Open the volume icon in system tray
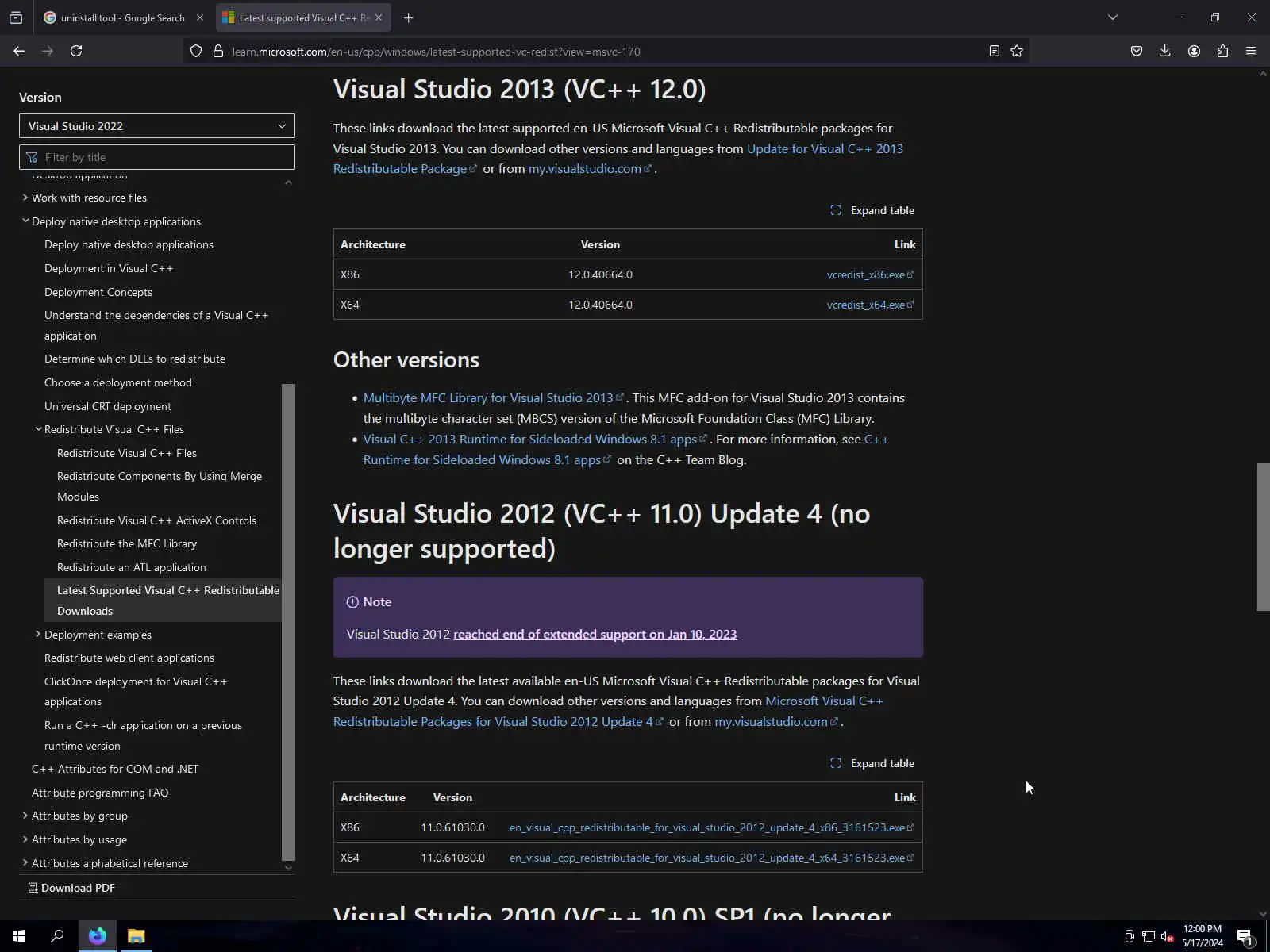 (1167, 936)
